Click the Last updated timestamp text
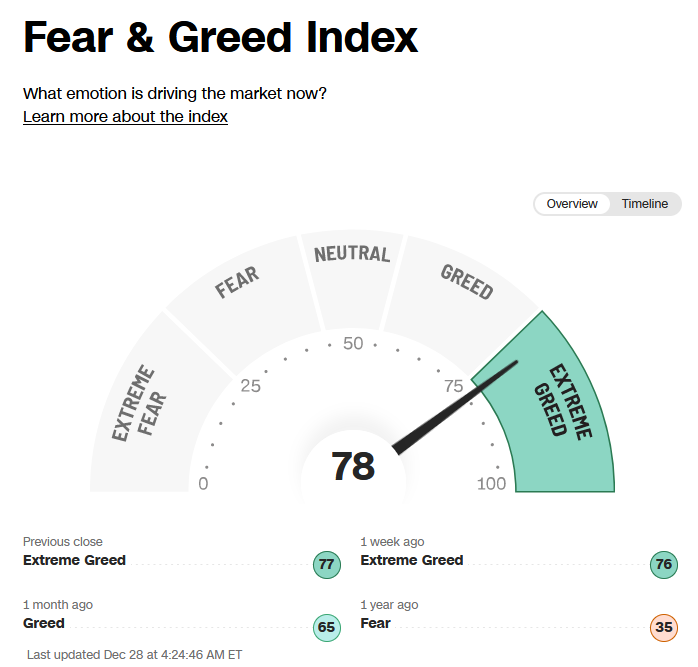The image size is (698, 667). [x=134, y=655]
